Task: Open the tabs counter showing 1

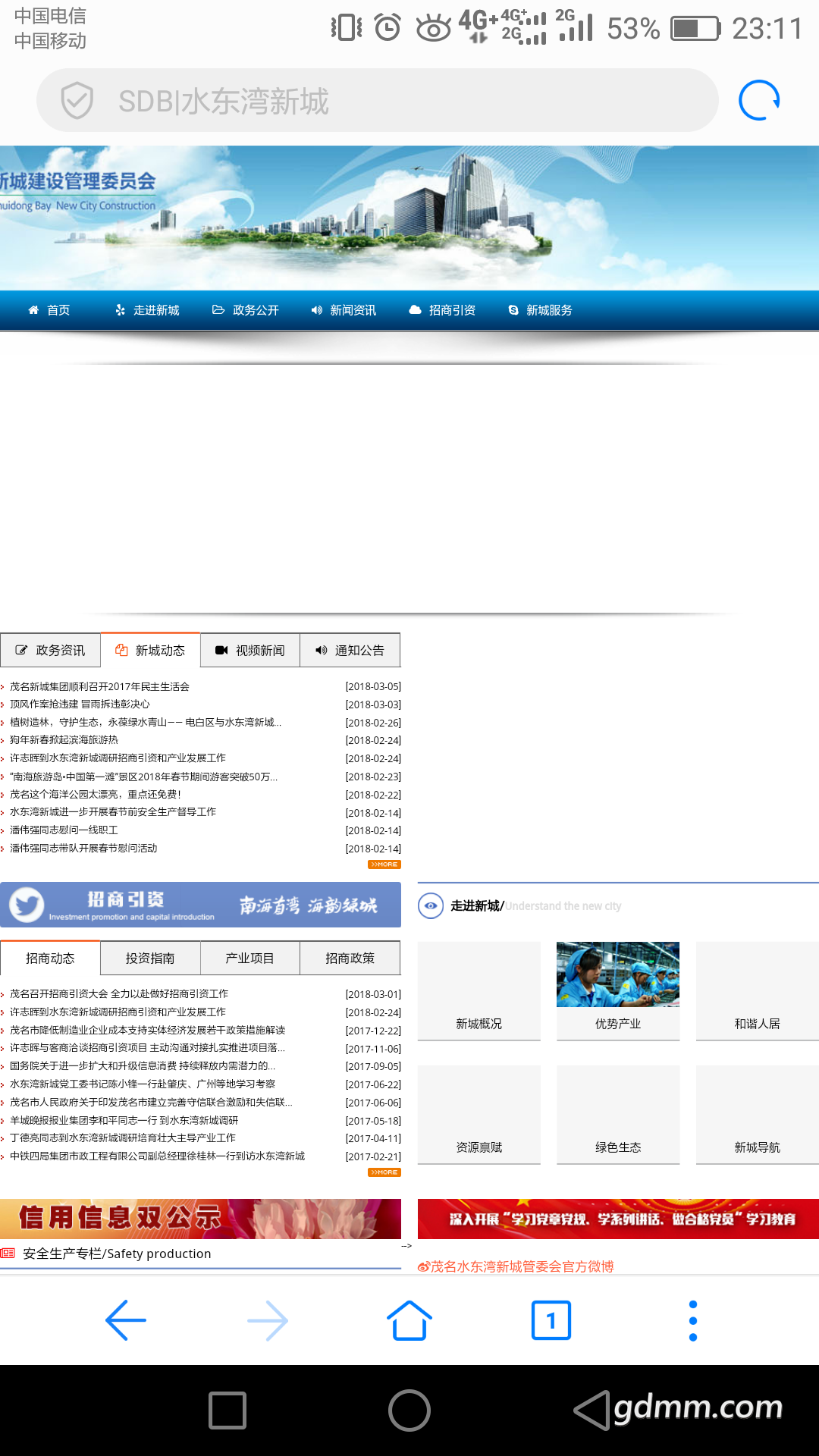Action: point(551,1320)
